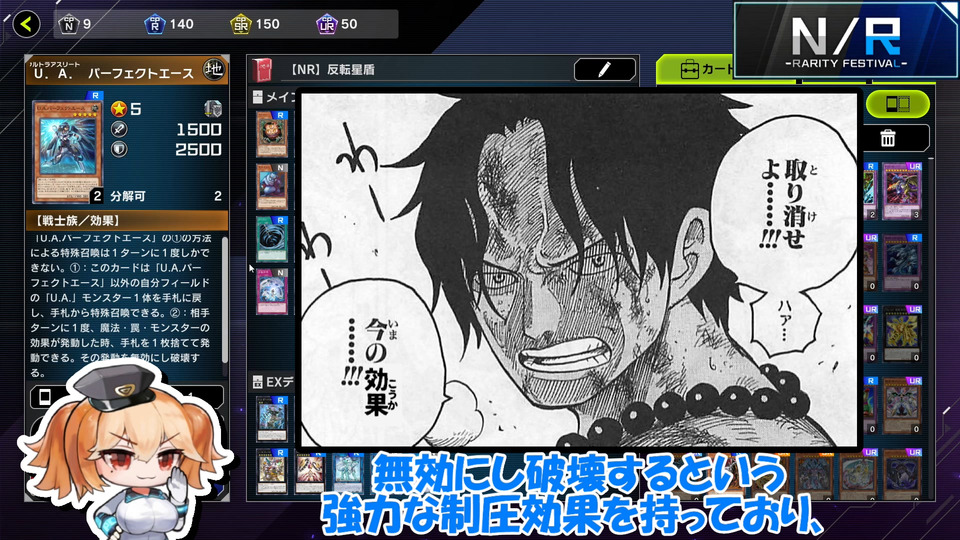This screenshot has width=960, height=540.
Task: Select the N monster card second in main deck
Action: pos(271,187)
